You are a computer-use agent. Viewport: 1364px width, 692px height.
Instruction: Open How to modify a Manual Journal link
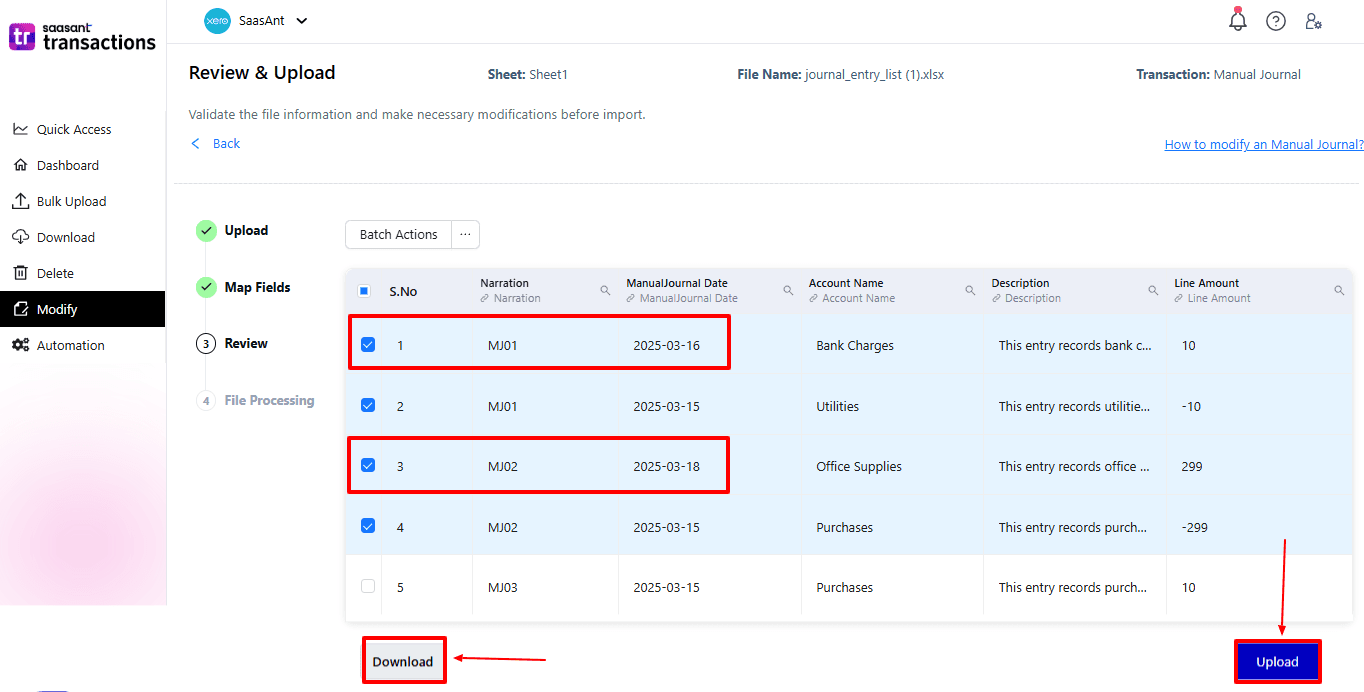(x=1263, y=144)
